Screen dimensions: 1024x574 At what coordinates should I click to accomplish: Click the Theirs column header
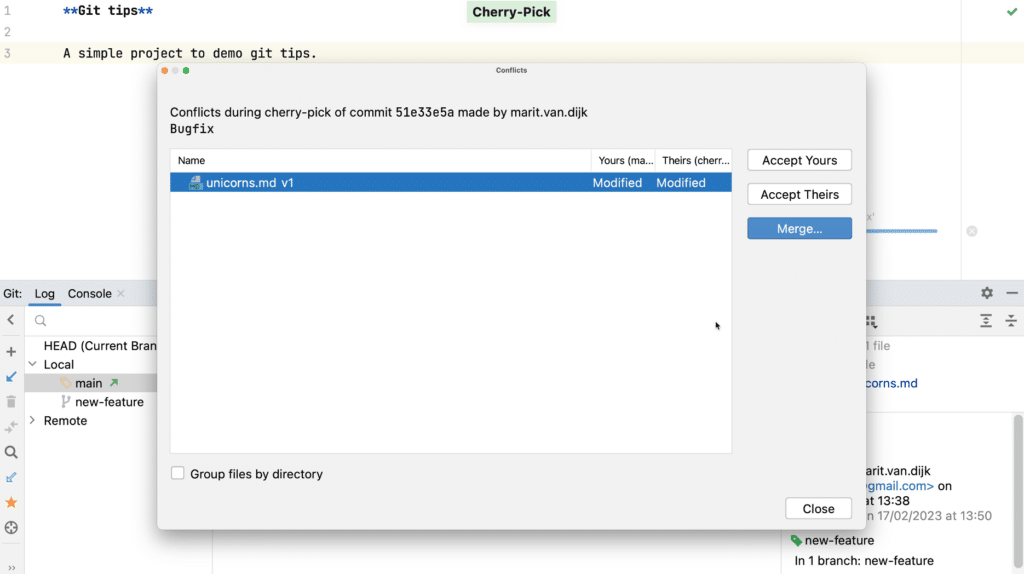click(695, 161)
